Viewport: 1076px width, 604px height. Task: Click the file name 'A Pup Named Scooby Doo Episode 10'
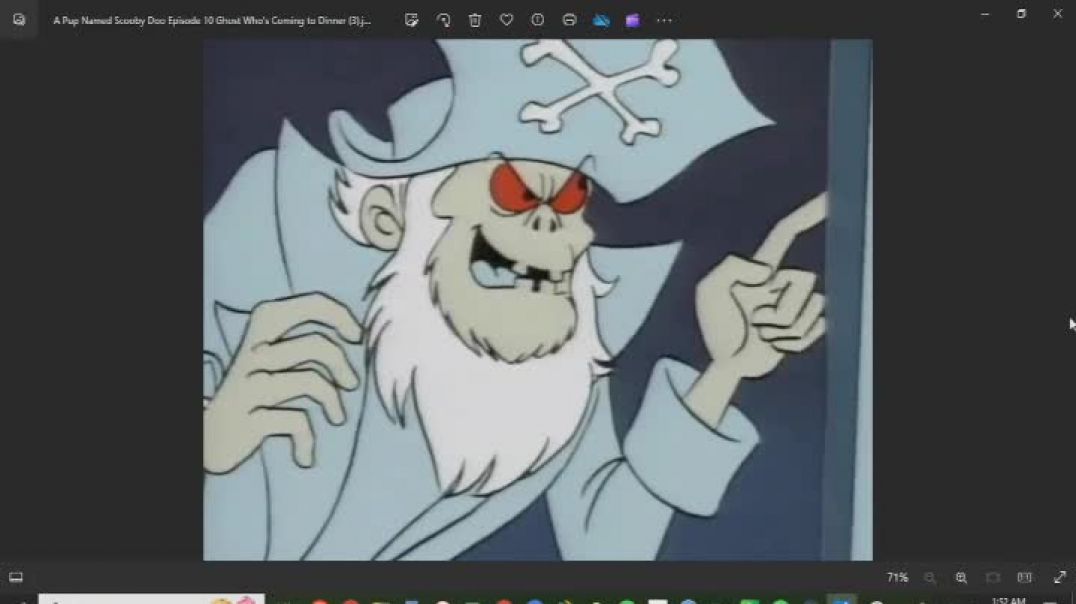[x=212, y=21]
